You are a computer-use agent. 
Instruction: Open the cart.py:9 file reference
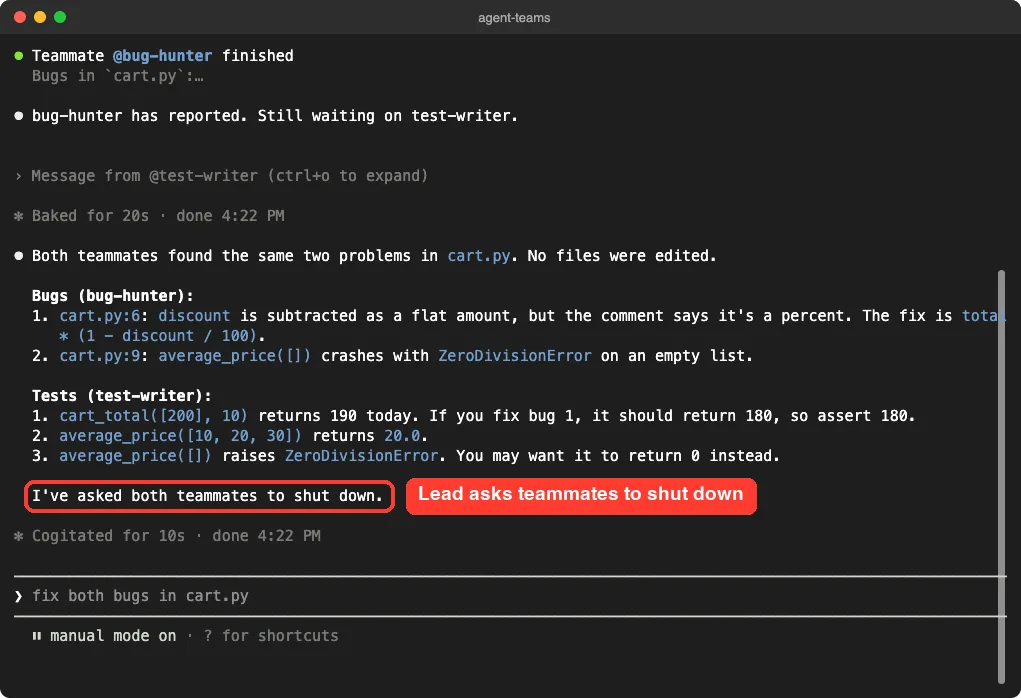(x=100, y=356)
